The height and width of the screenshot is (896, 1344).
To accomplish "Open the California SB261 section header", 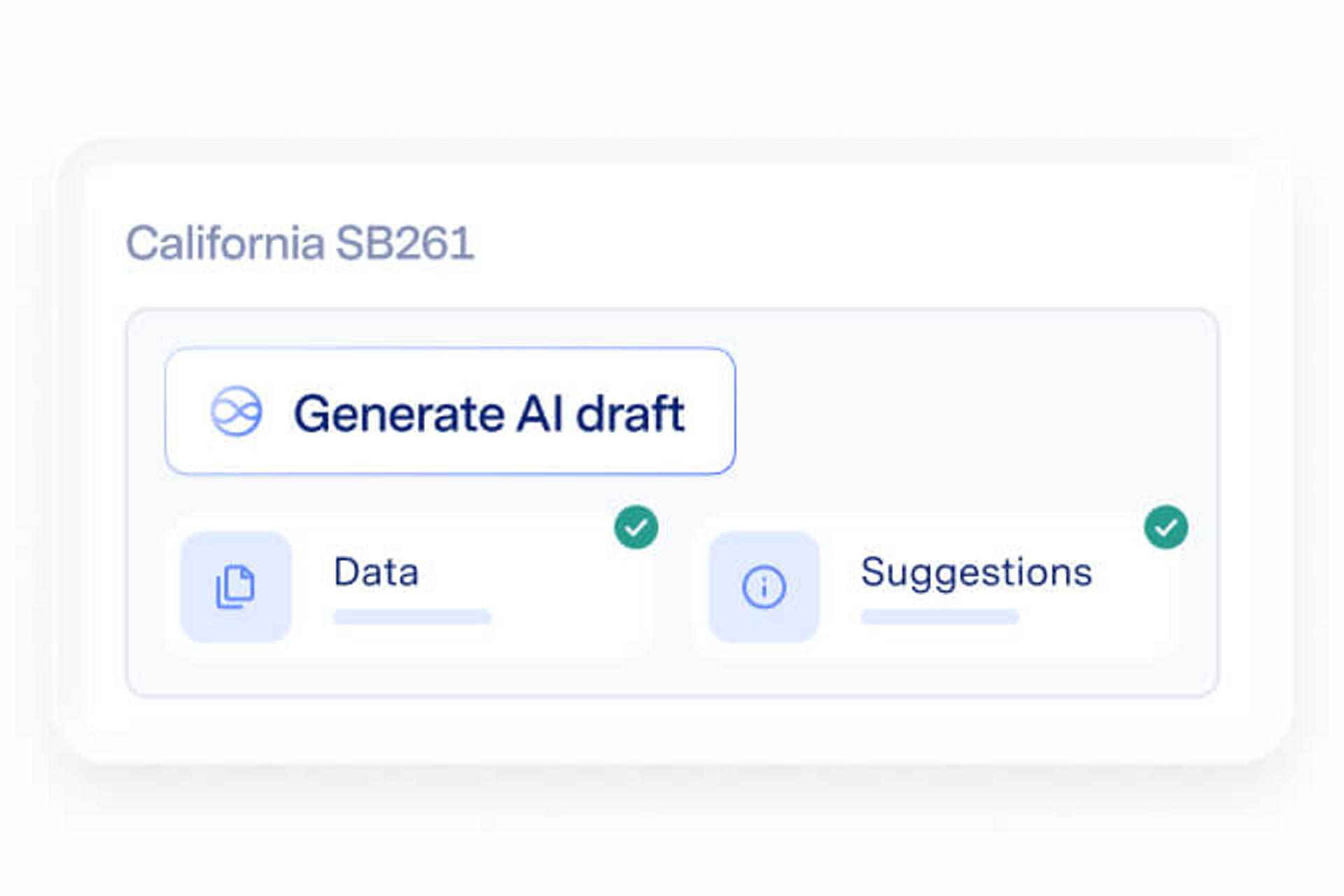I will (x=301, y=241).
